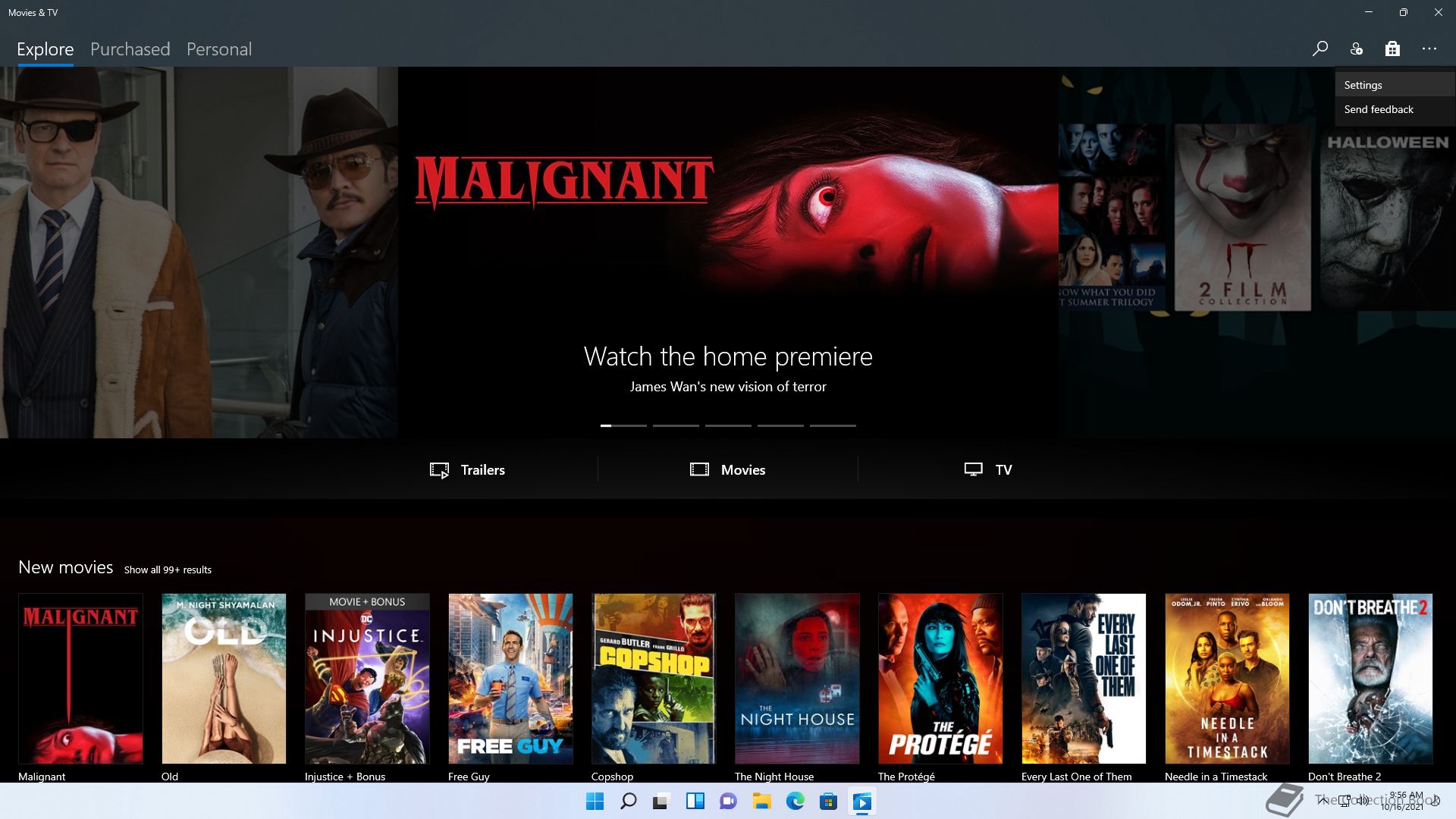Open the IT 2 Film Collection poster
Image resolution: width=1456 pixels, height=819 pixels.
tap(1242, 218)
